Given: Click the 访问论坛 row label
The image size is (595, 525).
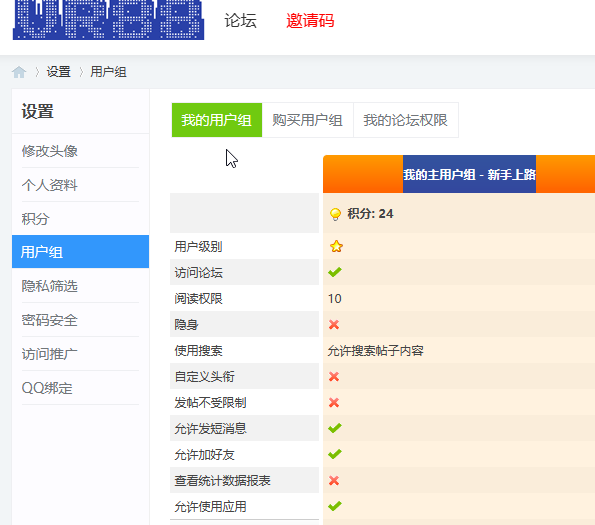Looking at the screenshot, I should (x=198, y=272).
